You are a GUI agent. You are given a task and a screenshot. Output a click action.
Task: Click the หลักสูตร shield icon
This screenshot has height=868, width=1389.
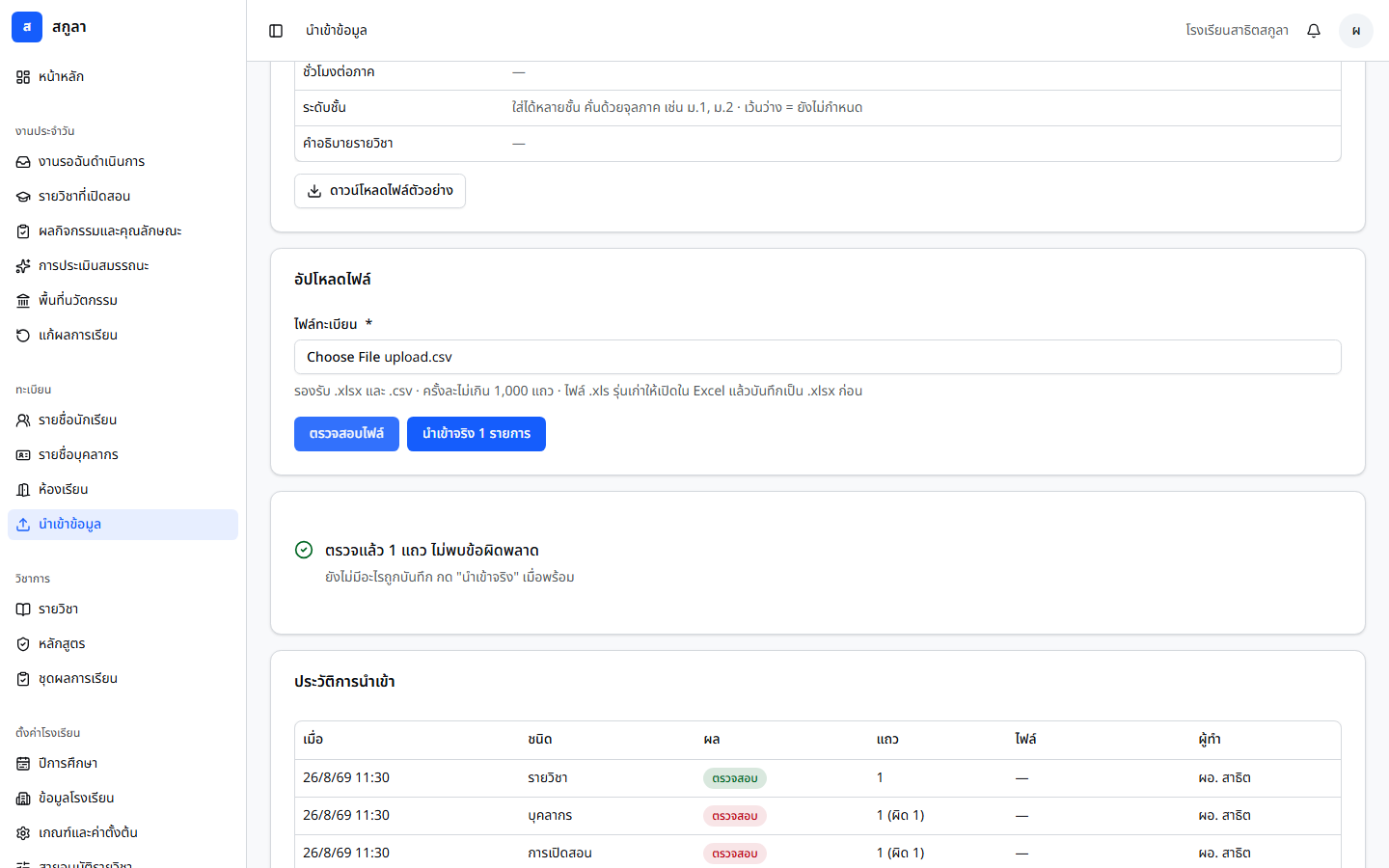(23, 644)
